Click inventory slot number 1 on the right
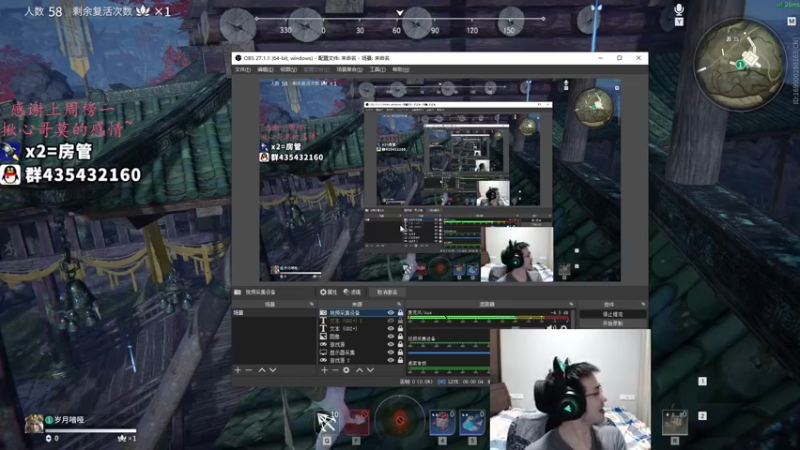This screenshot has height=450, width=800. click(702, 381)
